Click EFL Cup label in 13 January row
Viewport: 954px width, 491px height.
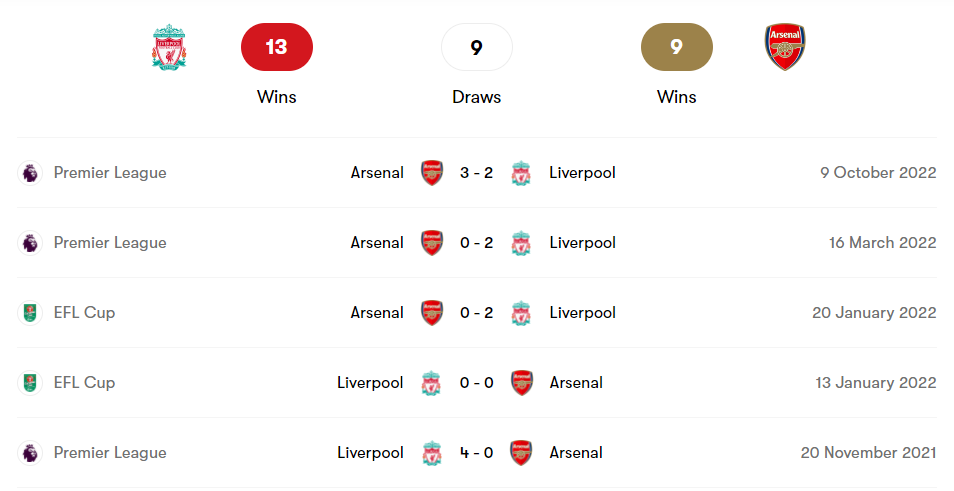point(84,383)
